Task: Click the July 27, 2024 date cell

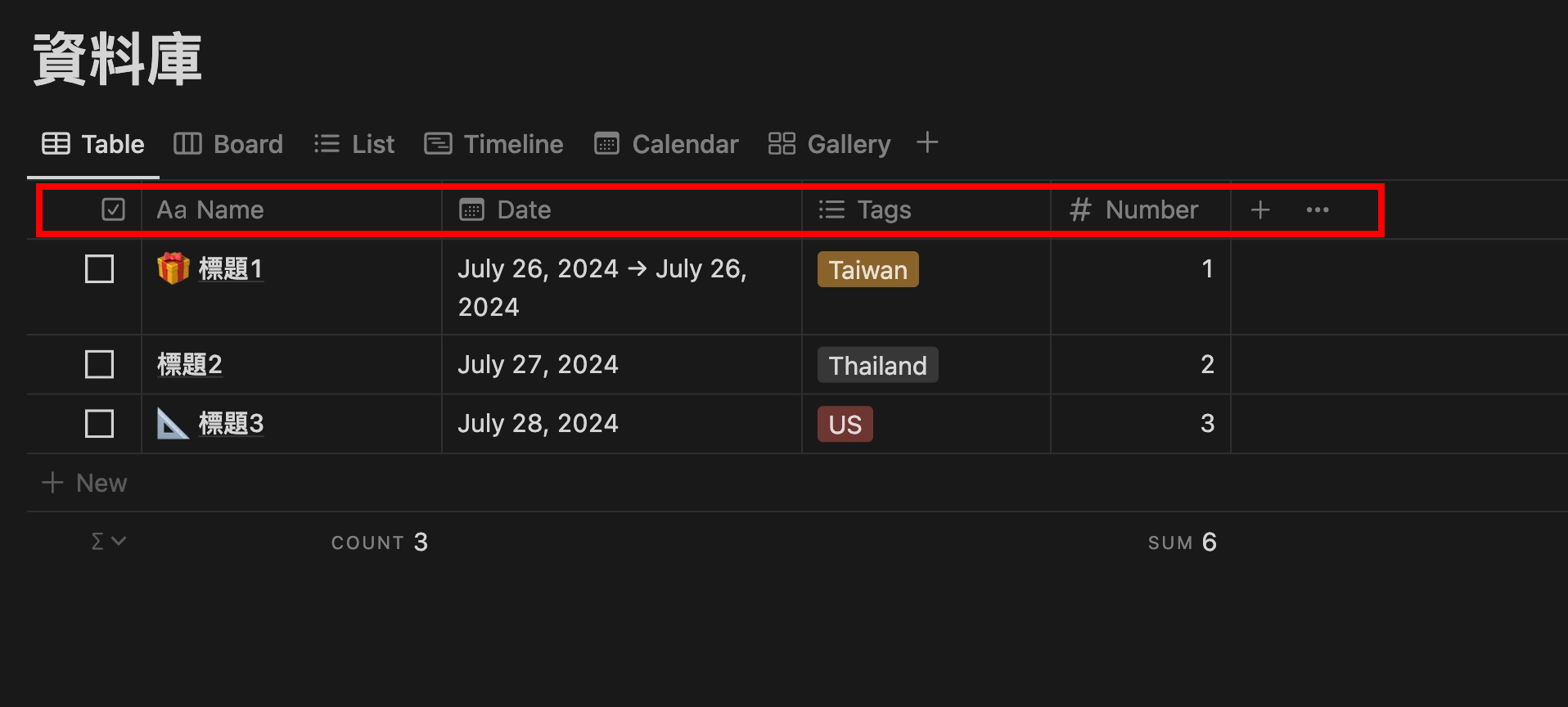Action: [538, 364]
